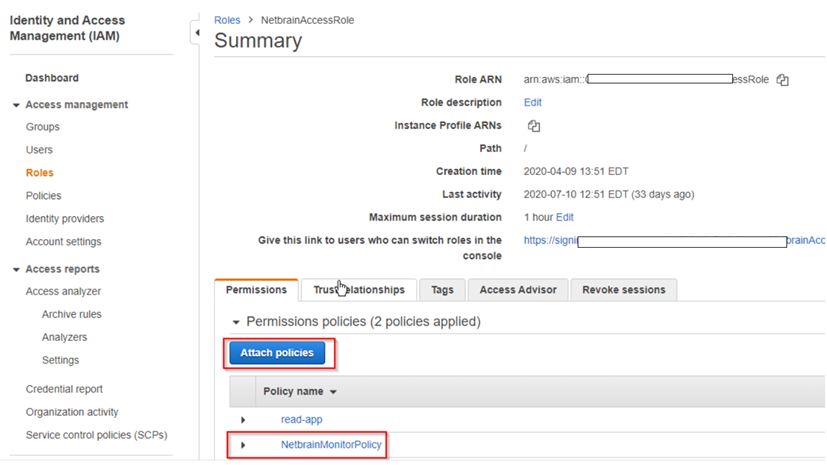Switch to the Trust relationships tab

tap(359, 290)
